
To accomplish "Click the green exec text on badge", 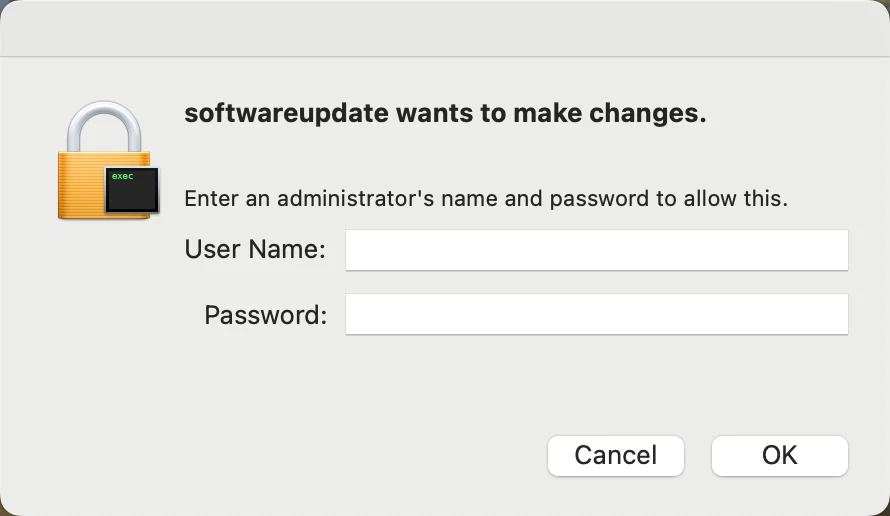I will point(123,176).
